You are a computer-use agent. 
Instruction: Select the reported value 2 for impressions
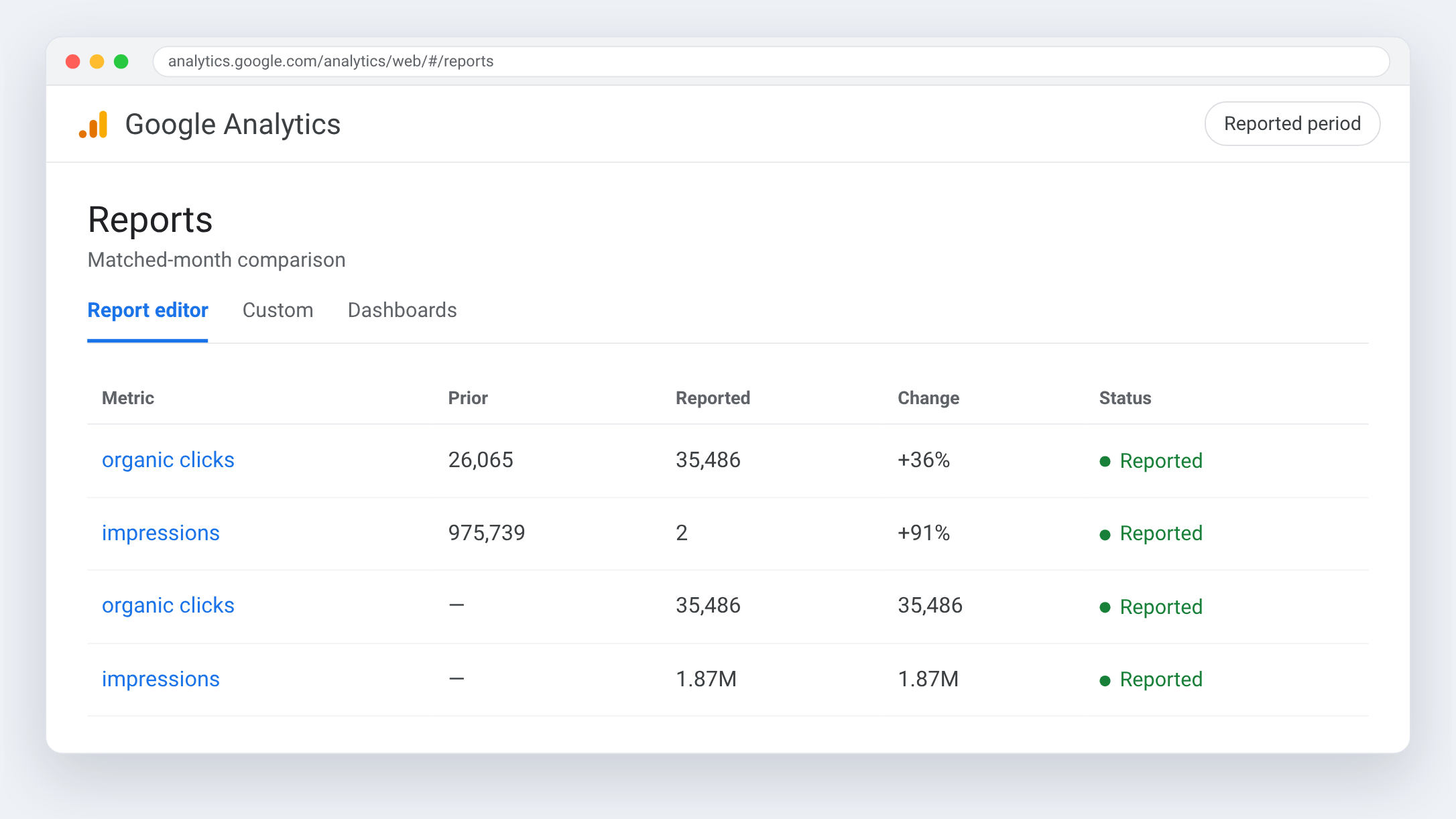coord(682,533)
